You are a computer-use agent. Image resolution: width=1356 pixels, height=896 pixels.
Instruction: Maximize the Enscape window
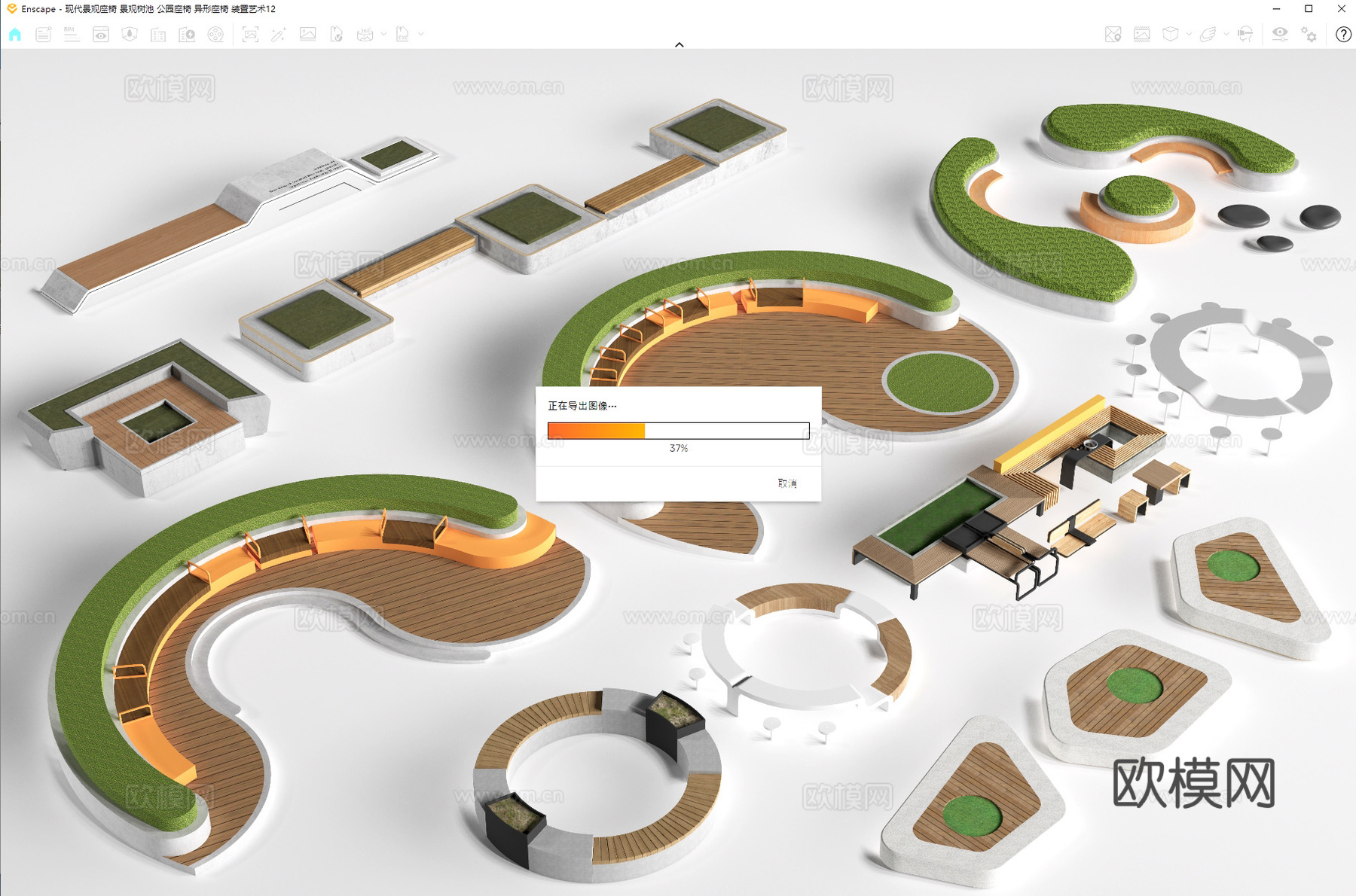(x=1309, y=9)
